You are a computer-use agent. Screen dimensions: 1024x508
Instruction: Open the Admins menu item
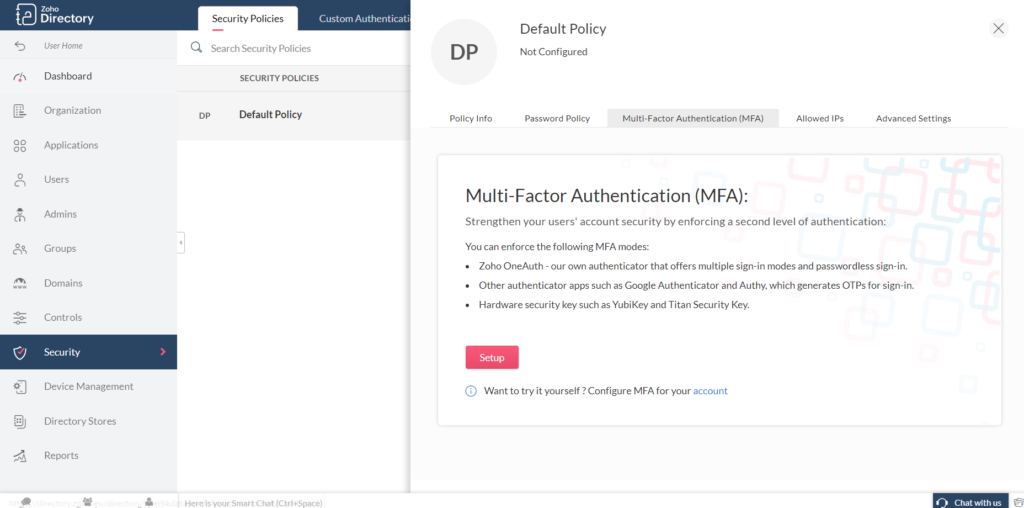88,214
